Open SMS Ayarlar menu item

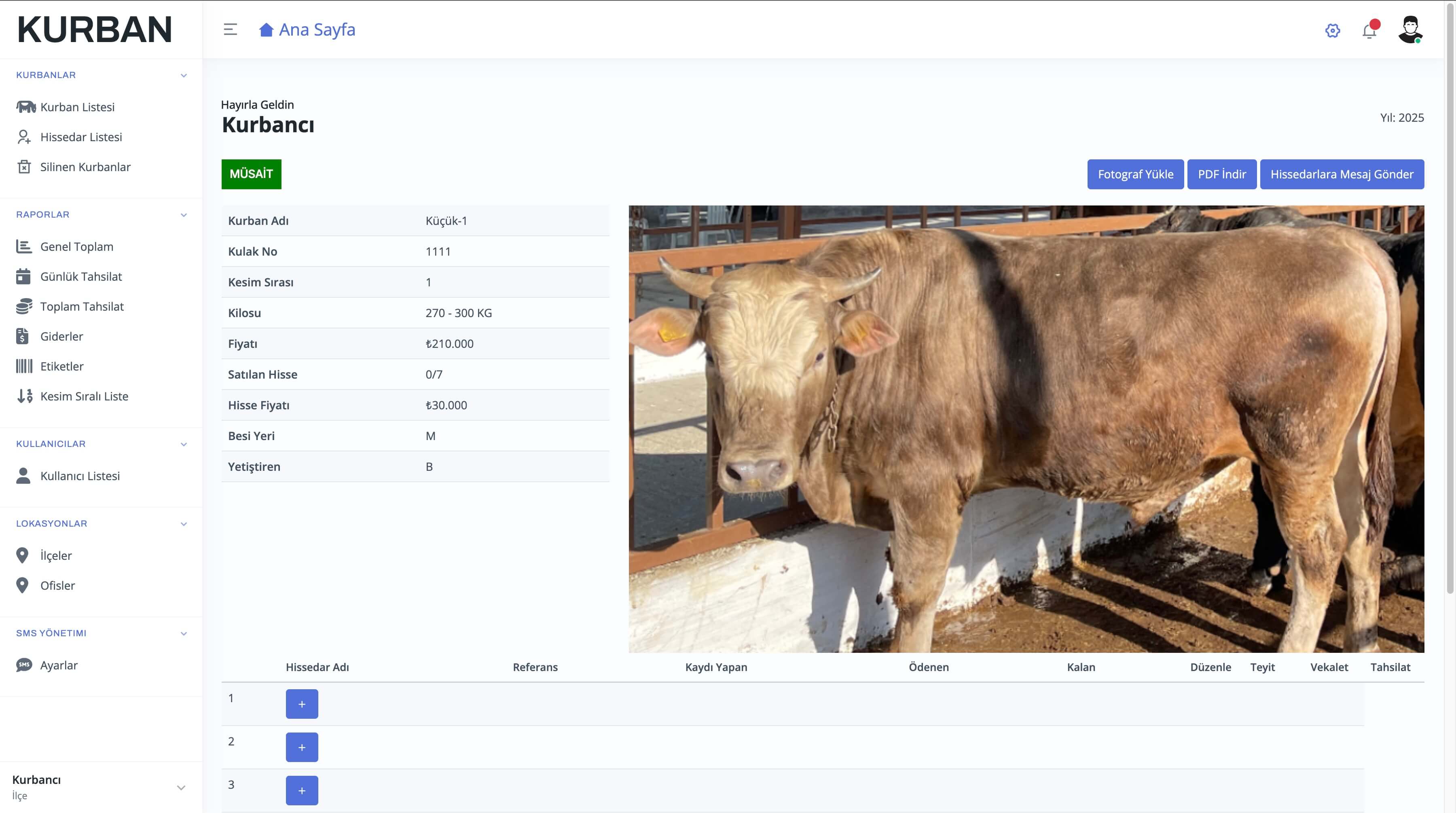point(59,665)
